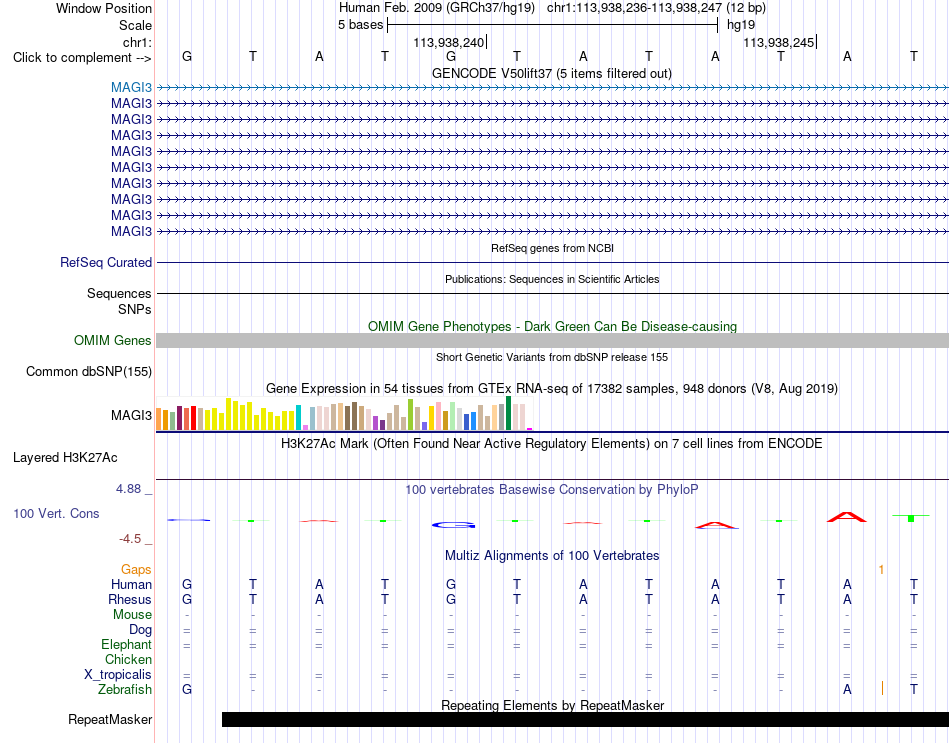Click the Mouse species label
The width and height of the screenshot is (950, 743).
(x=132, y=615)
